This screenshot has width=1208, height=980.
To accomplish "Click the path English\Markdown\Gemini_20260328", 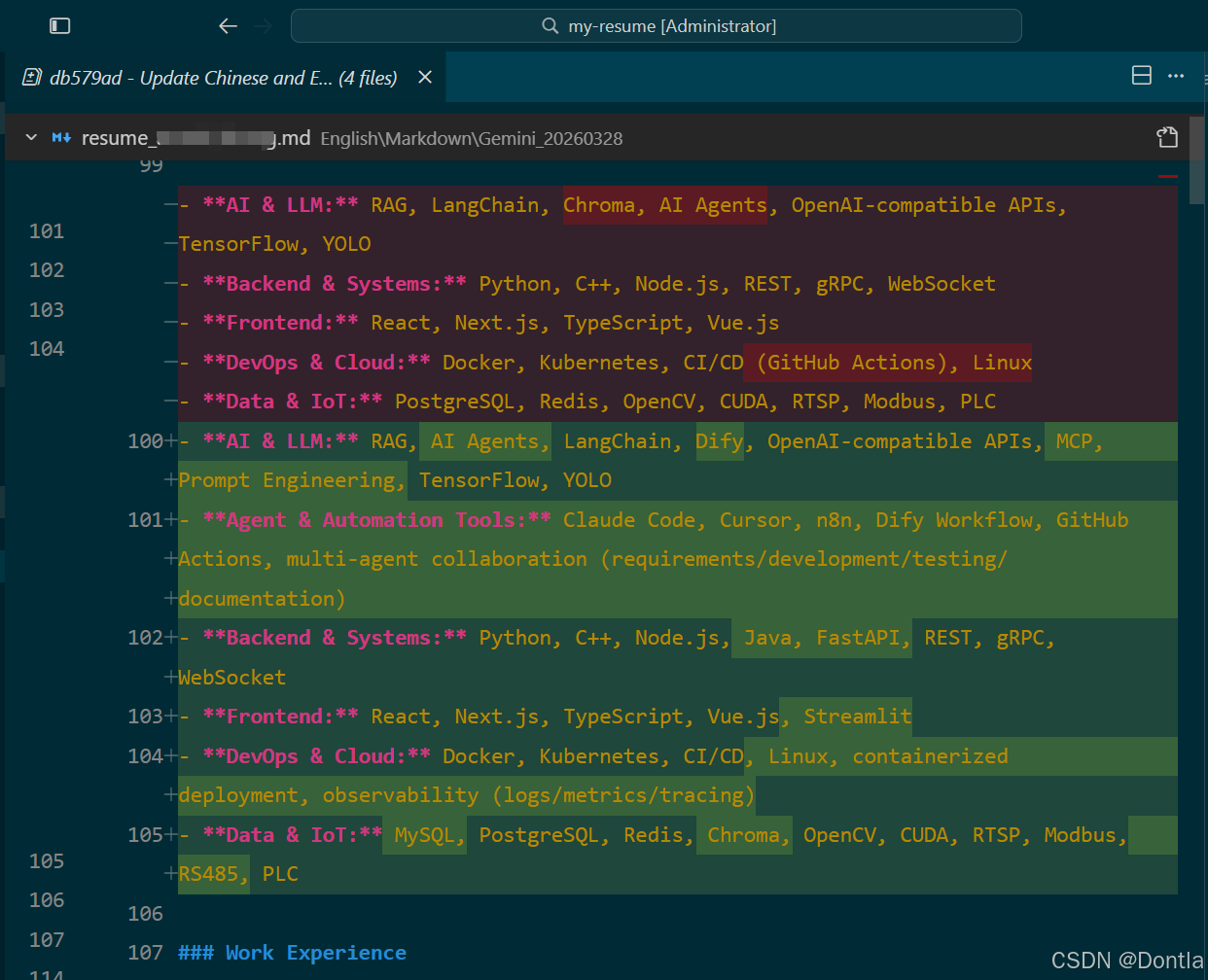I will point(472,139).
